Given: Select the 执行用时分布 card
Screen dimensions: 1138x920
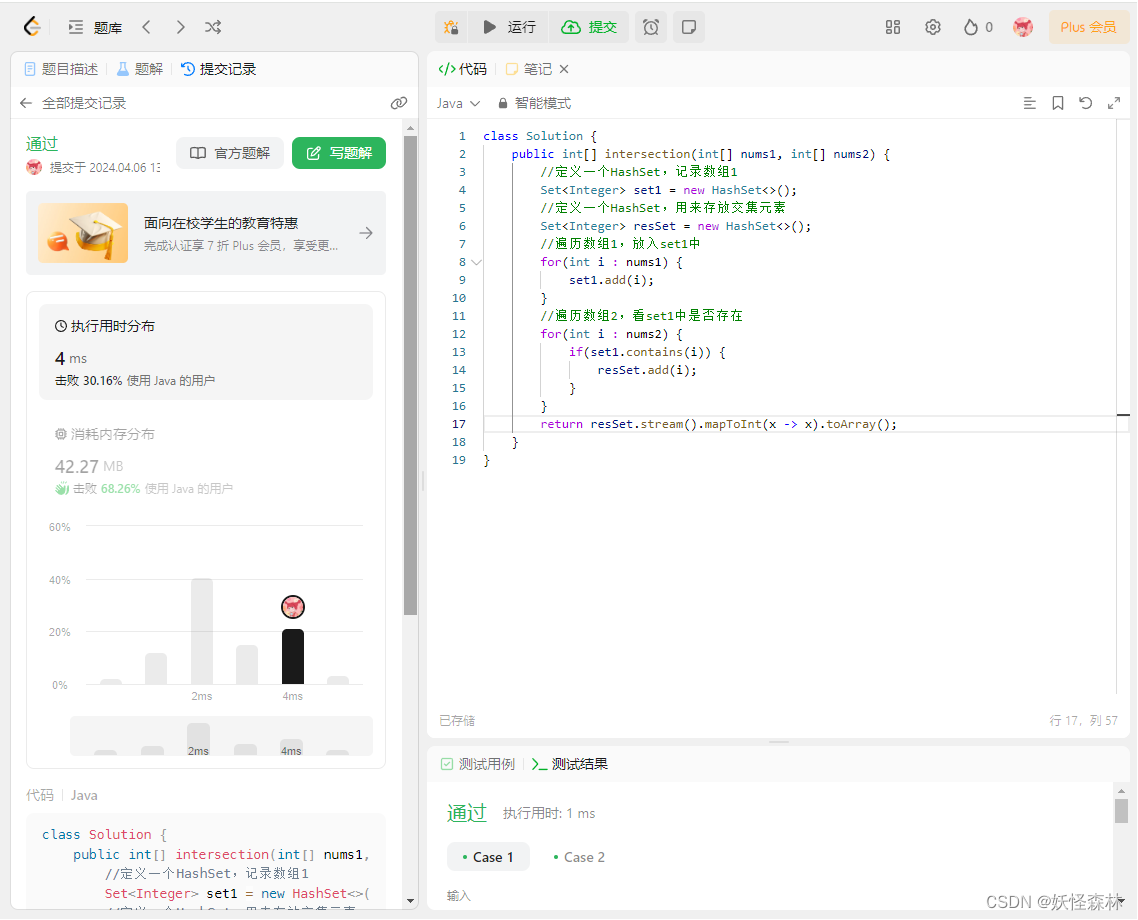Looking at the screenshot, I should pos(206,353).
